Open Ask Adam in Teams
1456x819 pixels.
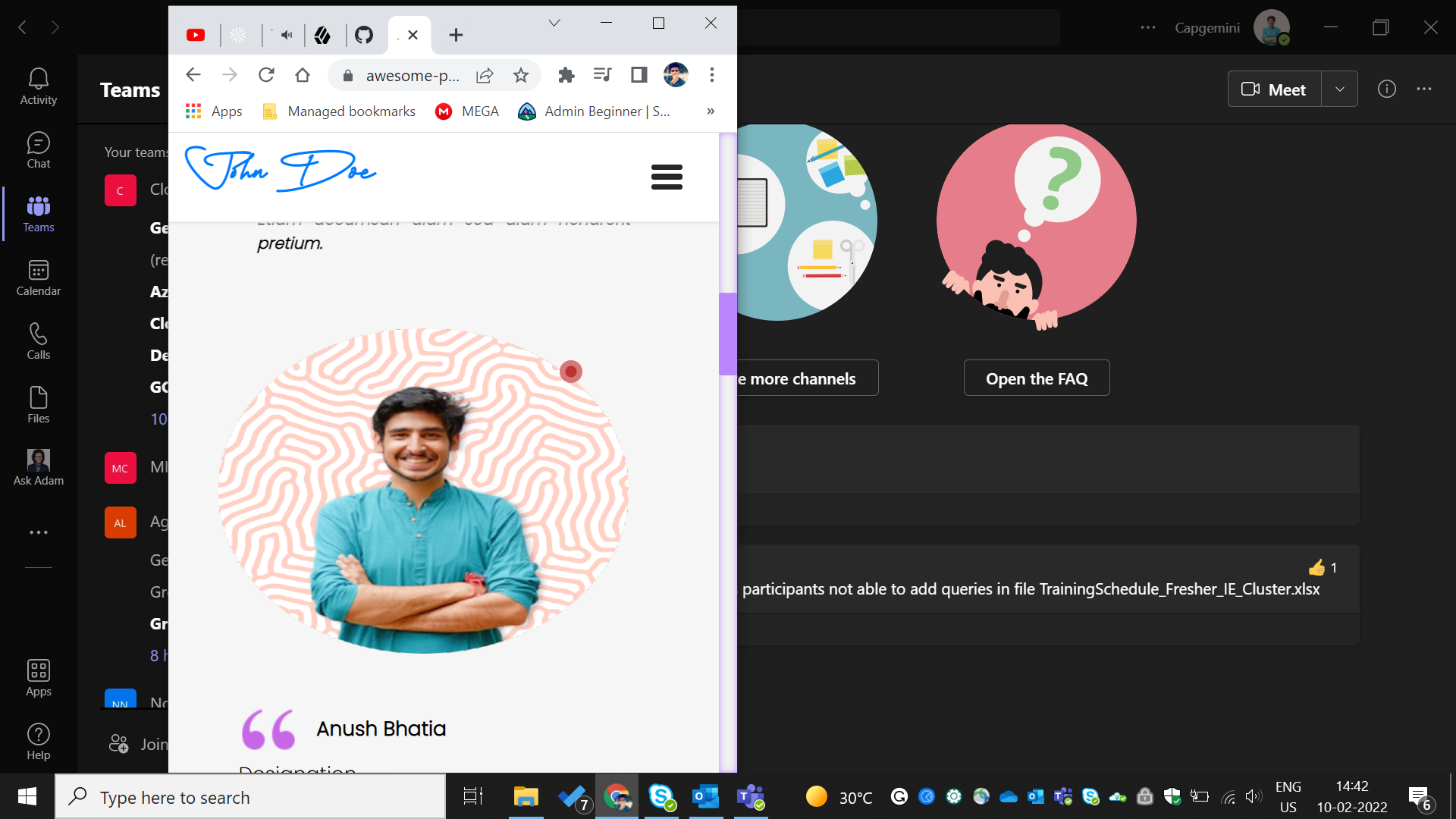click(x=38, y=466)
